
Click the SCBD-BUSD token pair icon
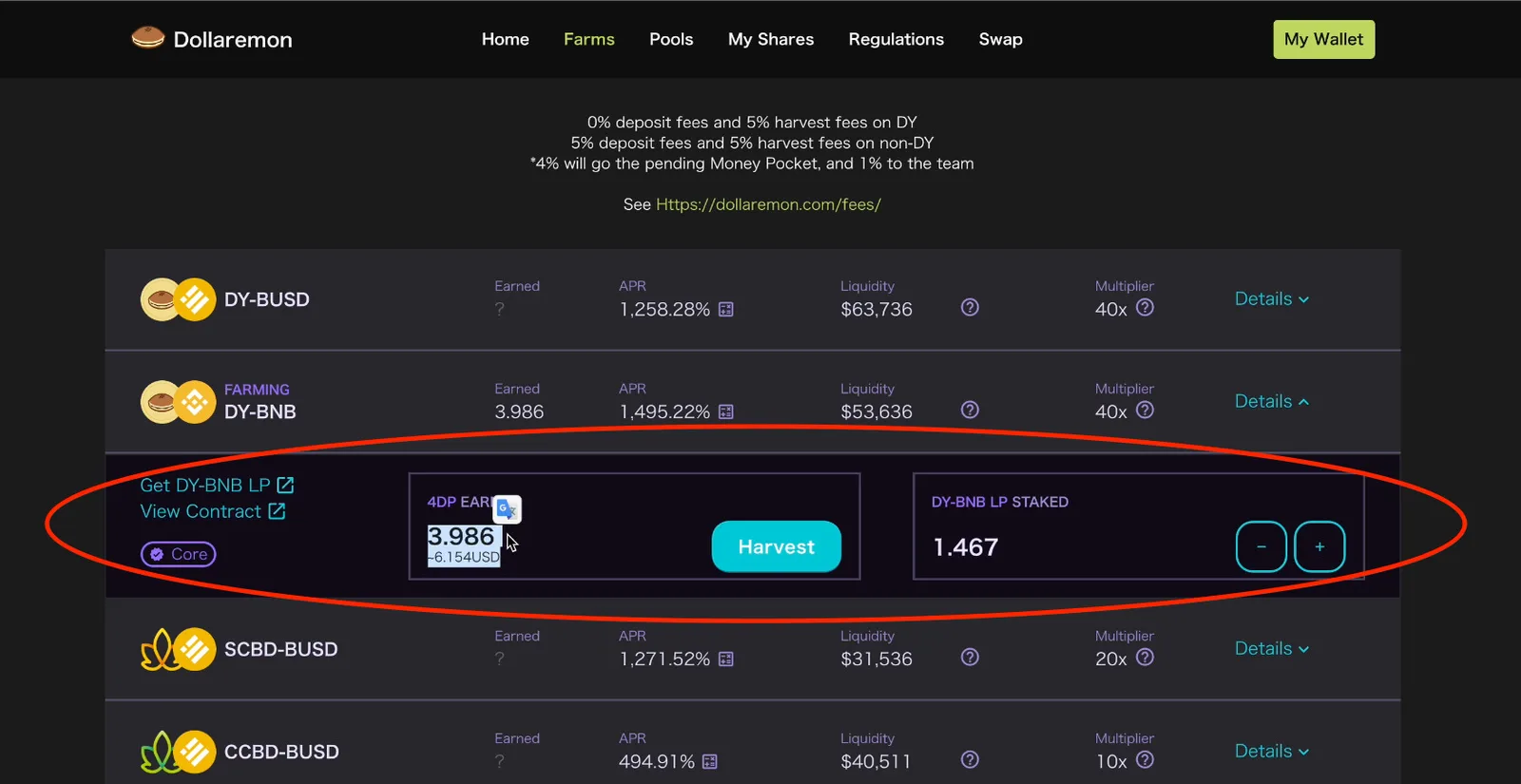click(x=178, y=649)
